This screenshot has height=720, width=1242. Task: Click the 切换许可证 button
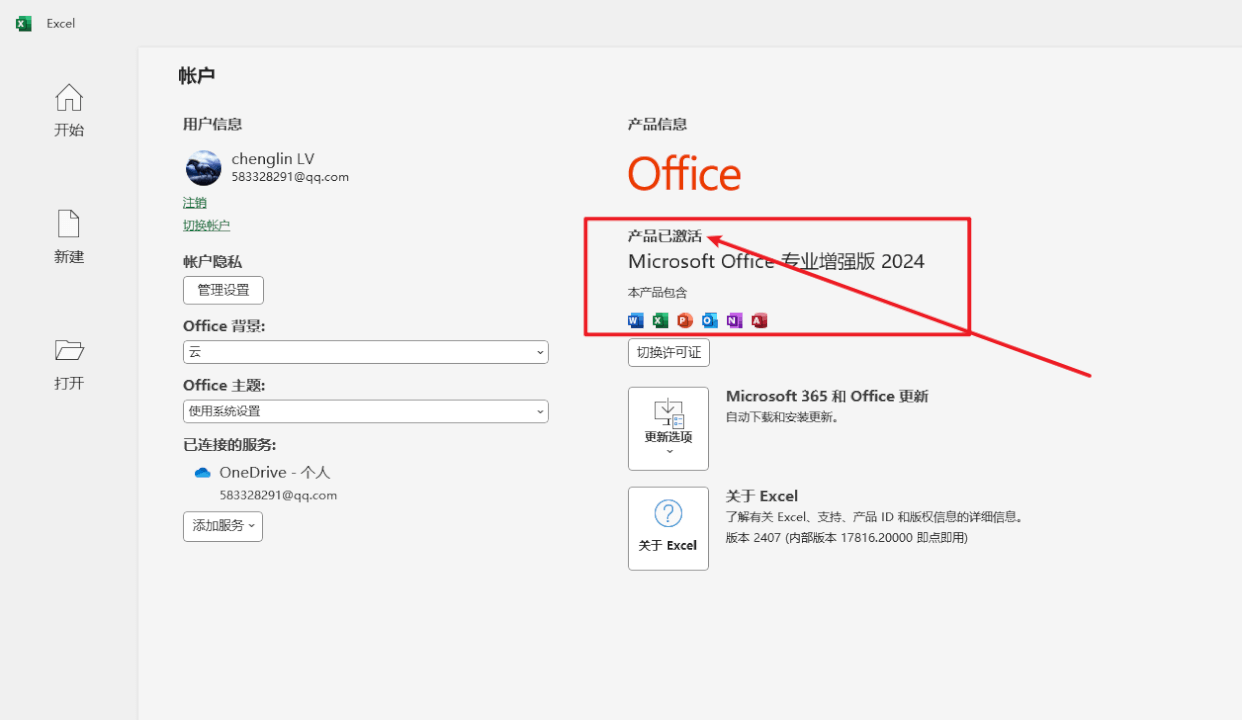[668, 352]
